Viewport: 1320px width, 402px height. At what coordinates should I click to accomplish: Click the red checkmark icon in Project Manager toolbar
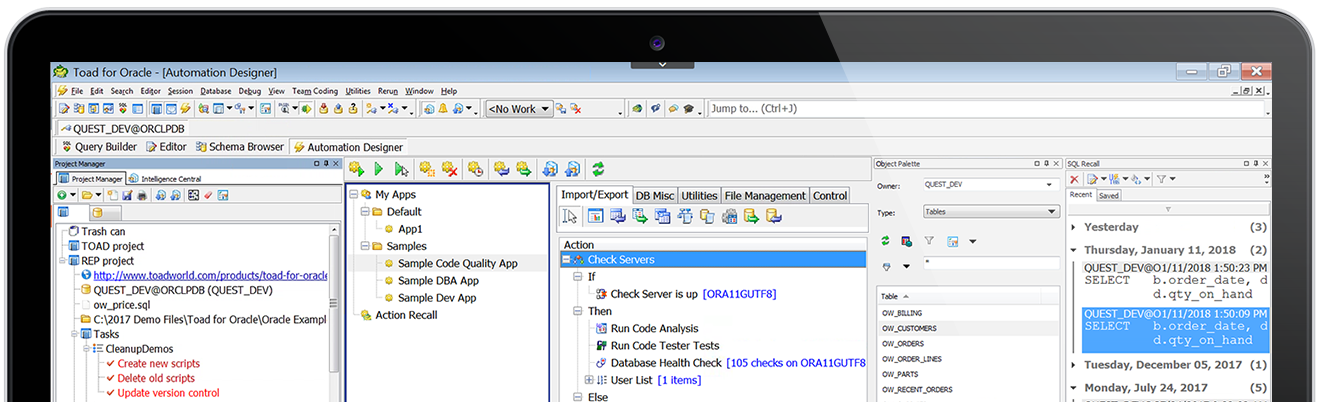point(208,195)
